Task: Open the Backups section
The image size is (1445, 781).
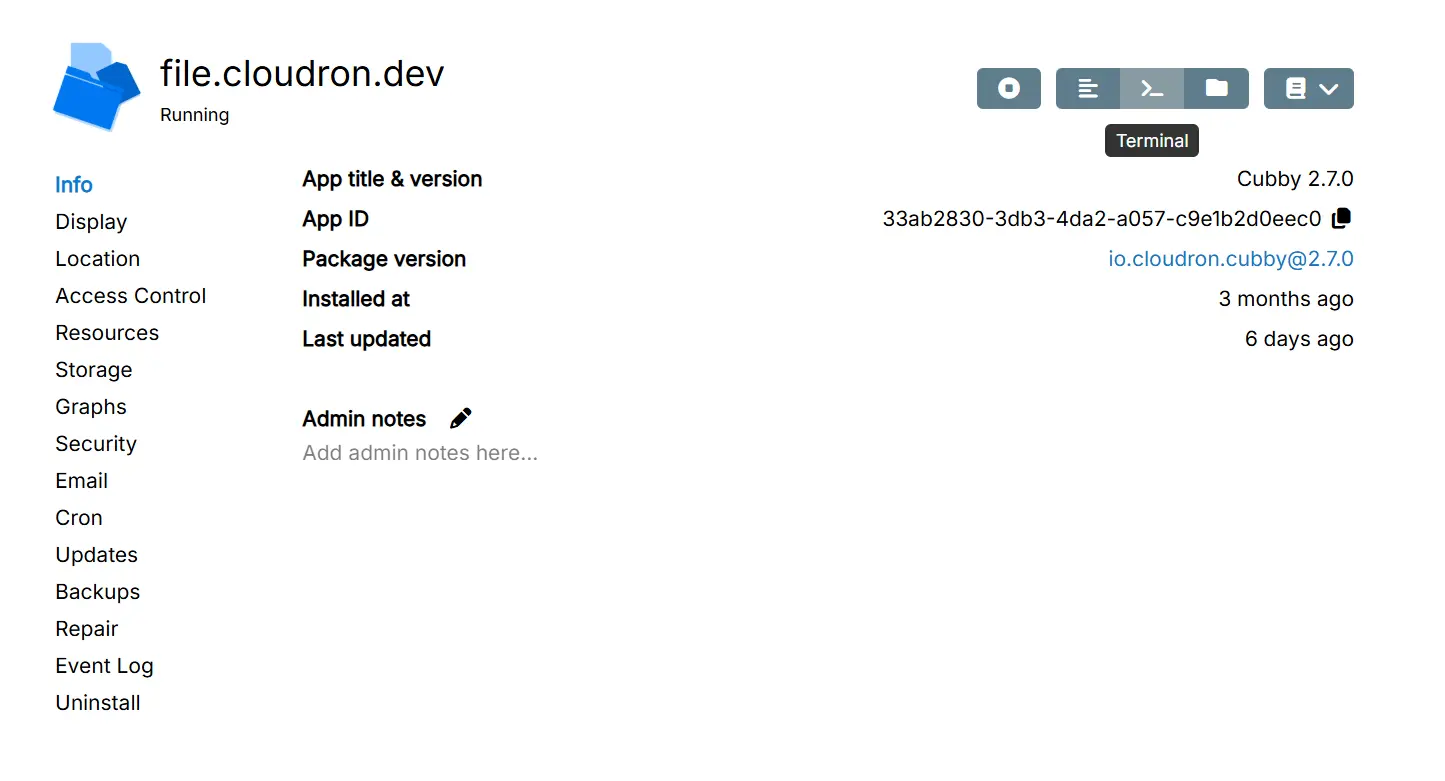Action: [97, 592]
